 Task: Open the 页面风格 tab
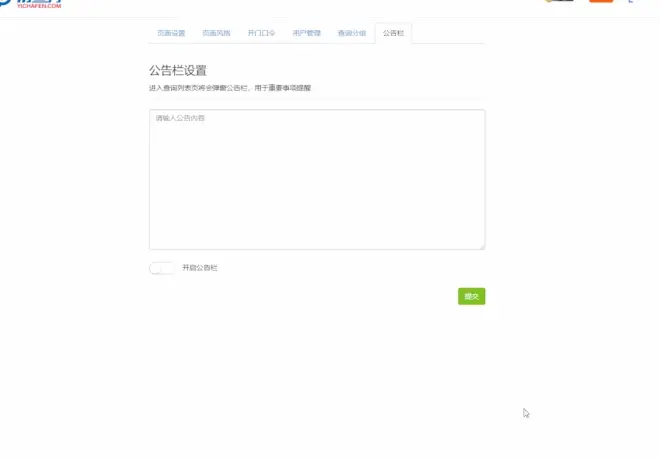pos(216,33)
